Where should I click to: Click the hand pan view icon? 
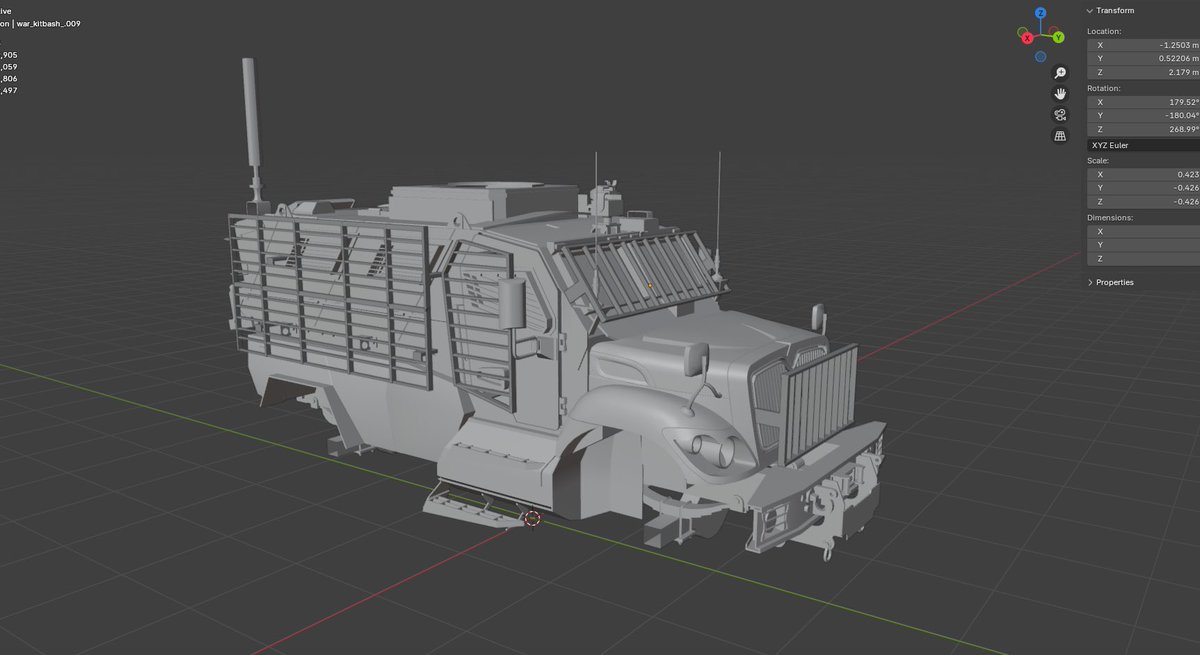click(1061, 94)
